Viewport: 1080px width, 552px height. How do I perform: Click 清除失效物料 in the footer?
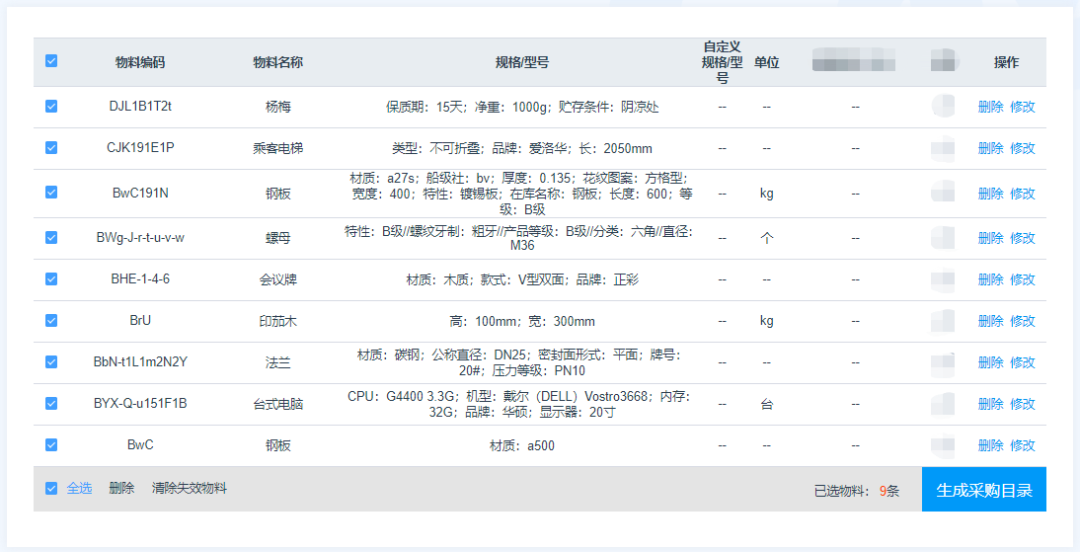(x=189, y=489)
